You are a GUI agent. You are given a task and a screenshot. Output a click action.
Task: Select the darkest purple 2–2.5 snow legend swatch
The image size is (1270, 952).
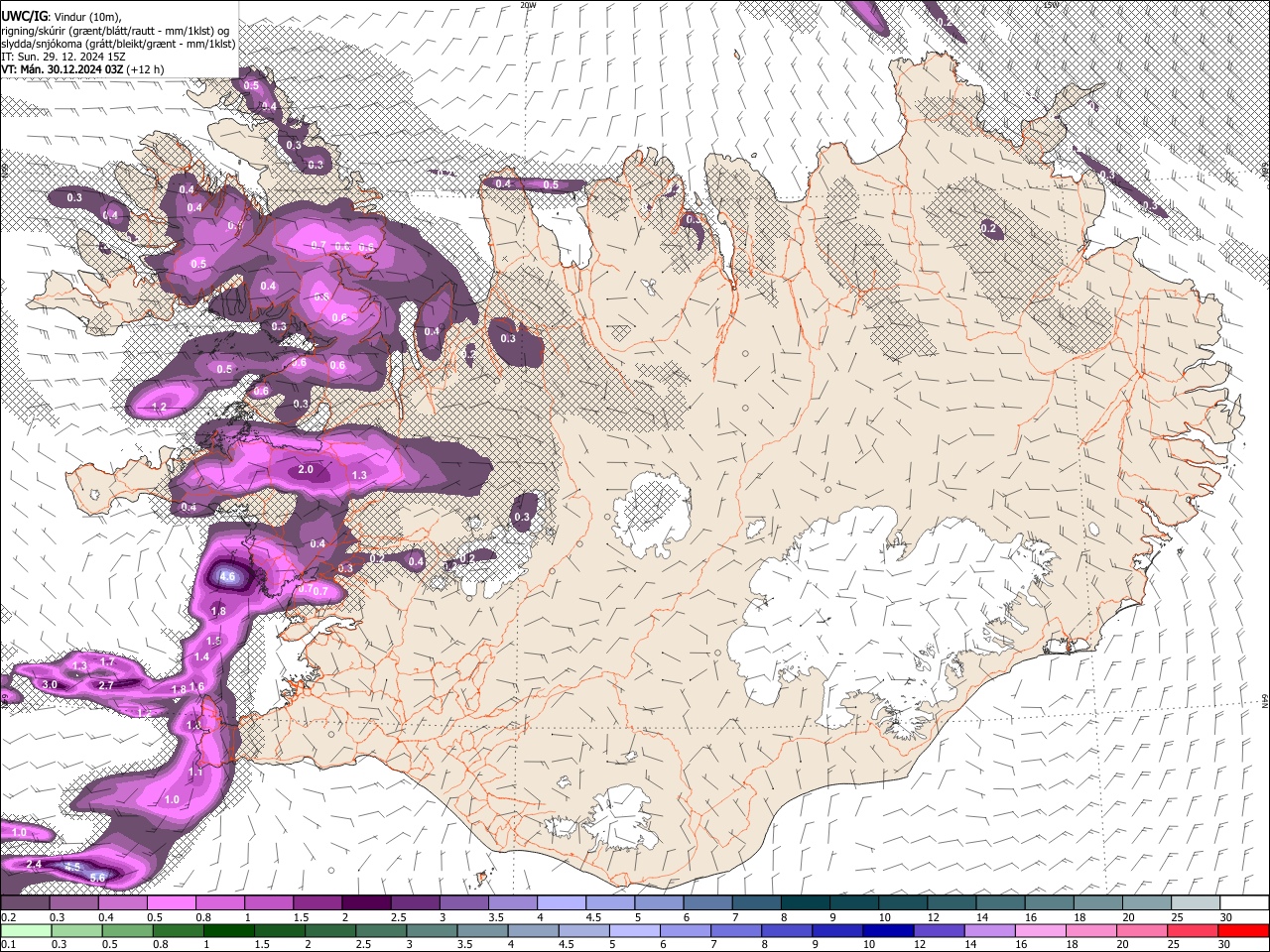pos(366,903)
